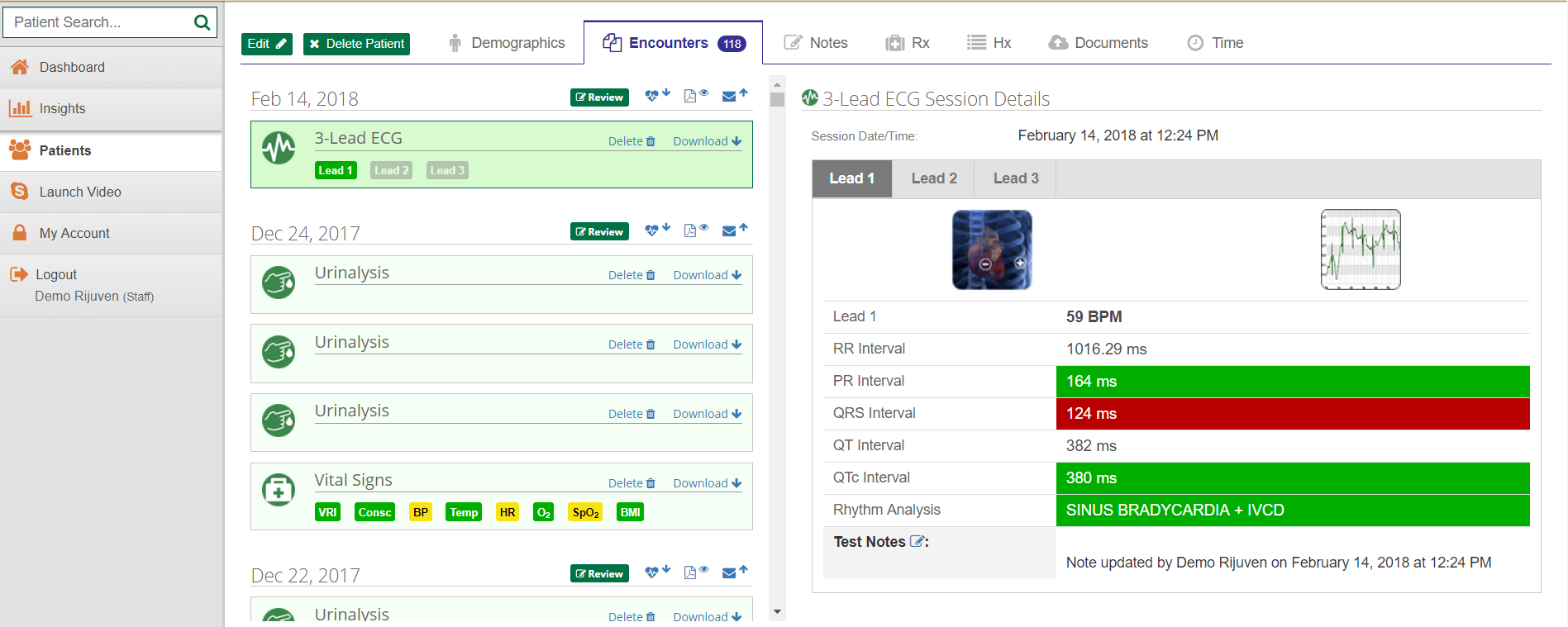Click the PDF preview icon for Dec 22, 2017

pos(696,572)
